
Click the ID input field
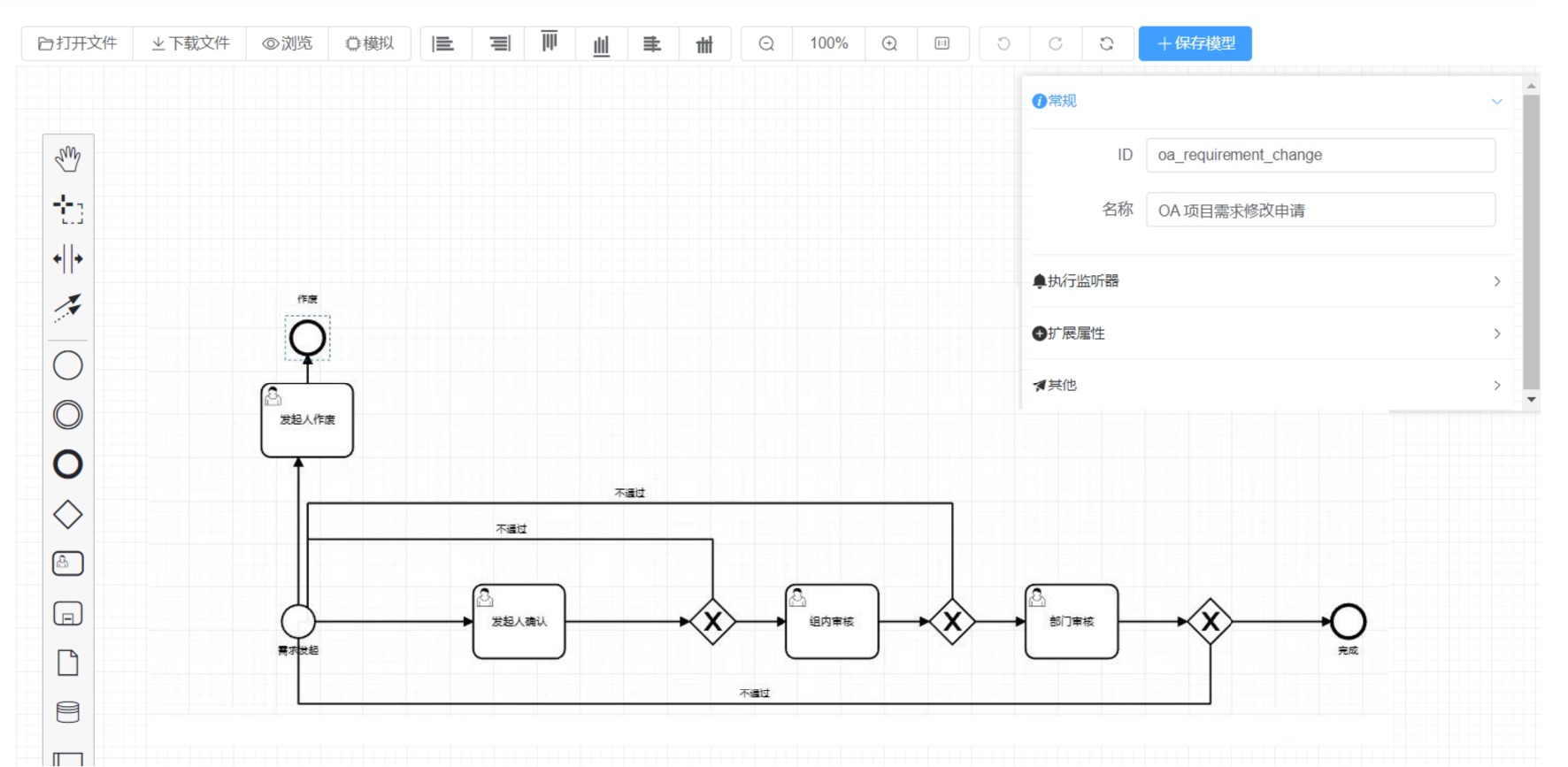pos(1320,155)
